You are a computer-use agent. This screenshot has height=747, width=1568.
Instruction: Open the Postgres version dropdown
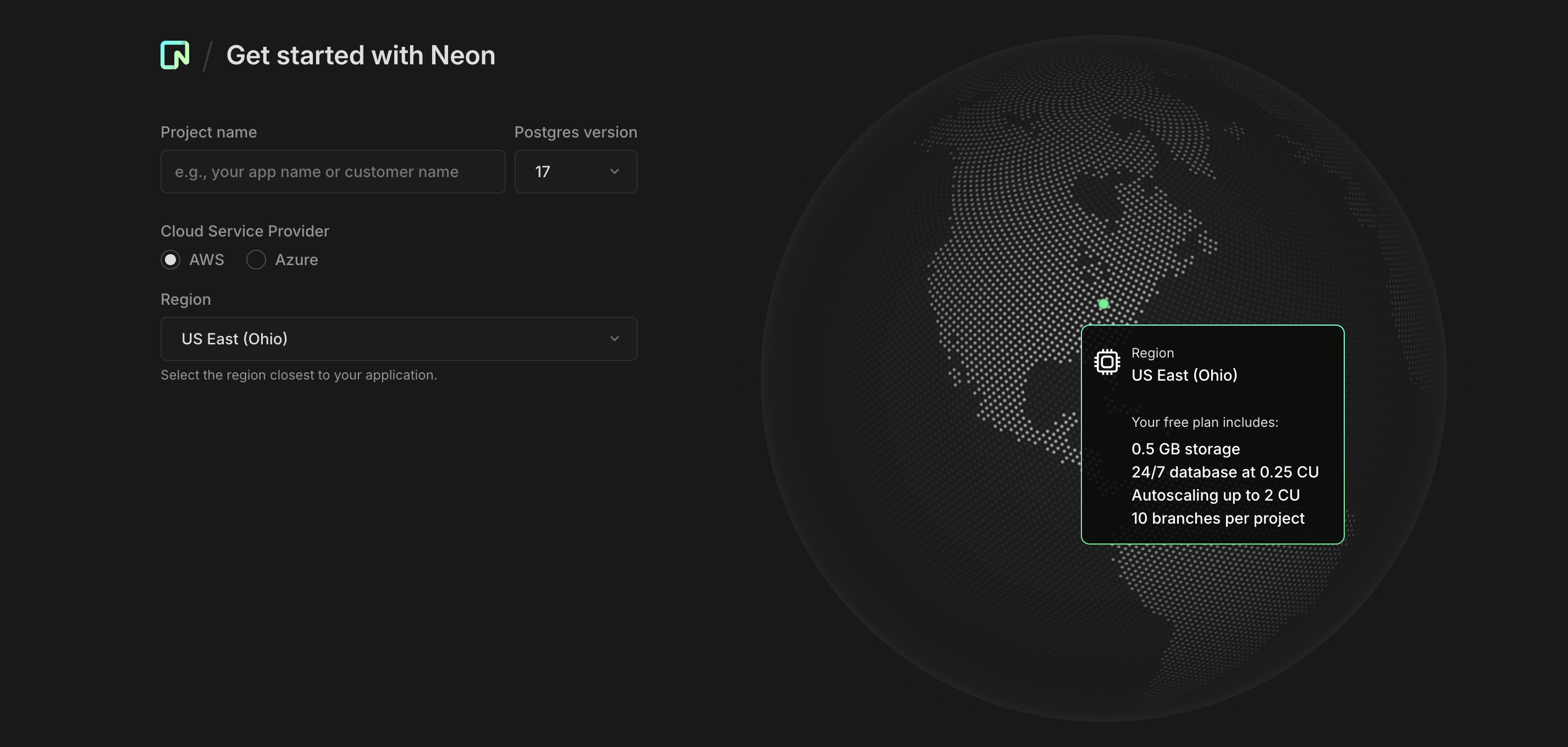[x=576, y=172]
